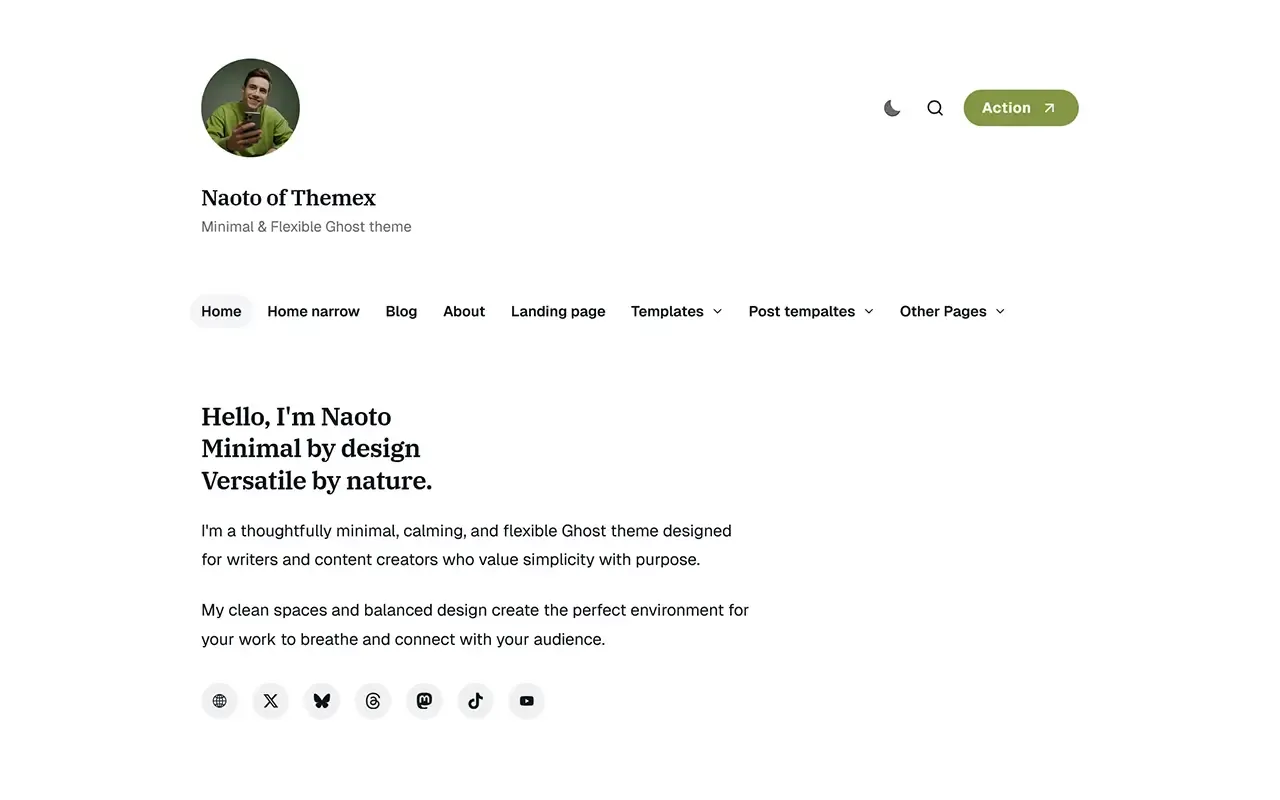Open the Landing page link
This screenshot has height=800, width=1280.
tap(557, 311)
